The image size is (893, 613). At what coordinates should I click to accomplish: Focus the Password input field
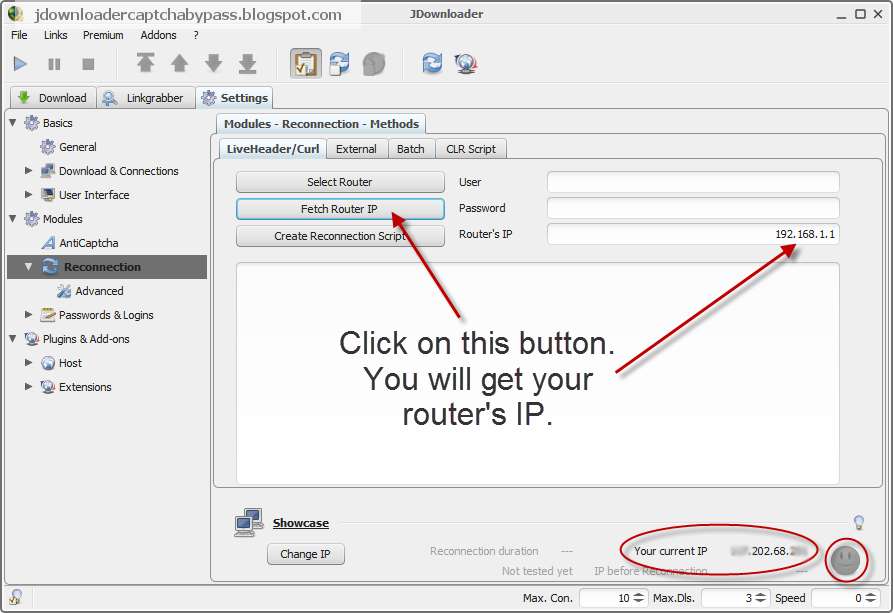[693, 208]
